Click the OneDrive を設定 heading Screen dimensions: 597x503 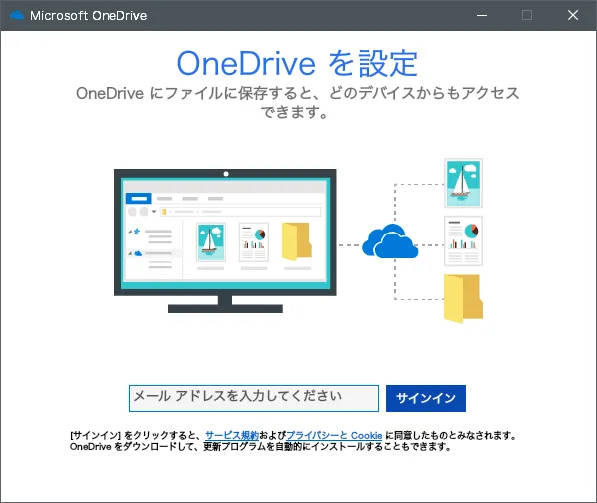click(x=297, y=63)
